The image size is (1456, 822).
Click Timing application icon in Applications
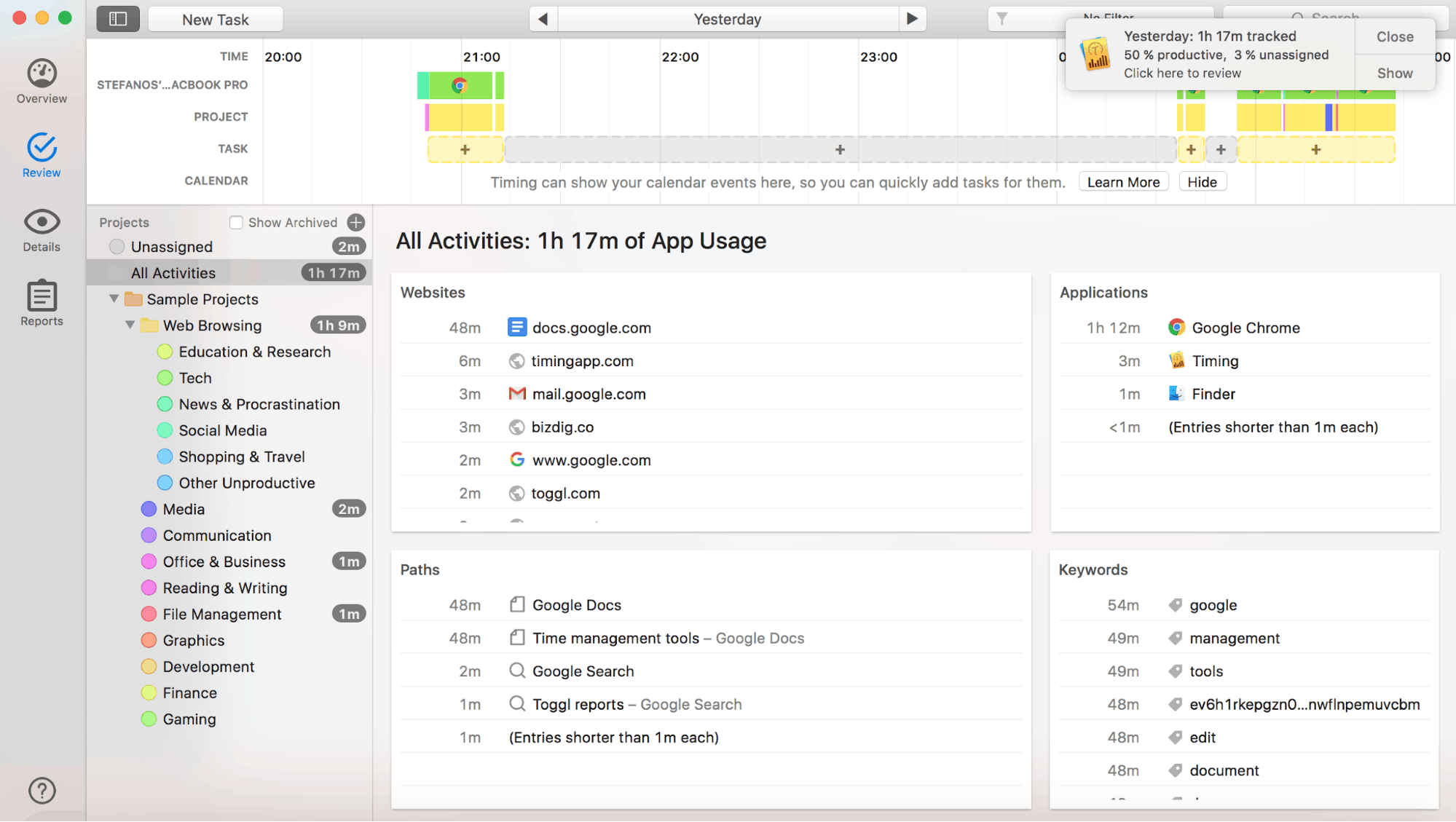(x=1176, y=360)
